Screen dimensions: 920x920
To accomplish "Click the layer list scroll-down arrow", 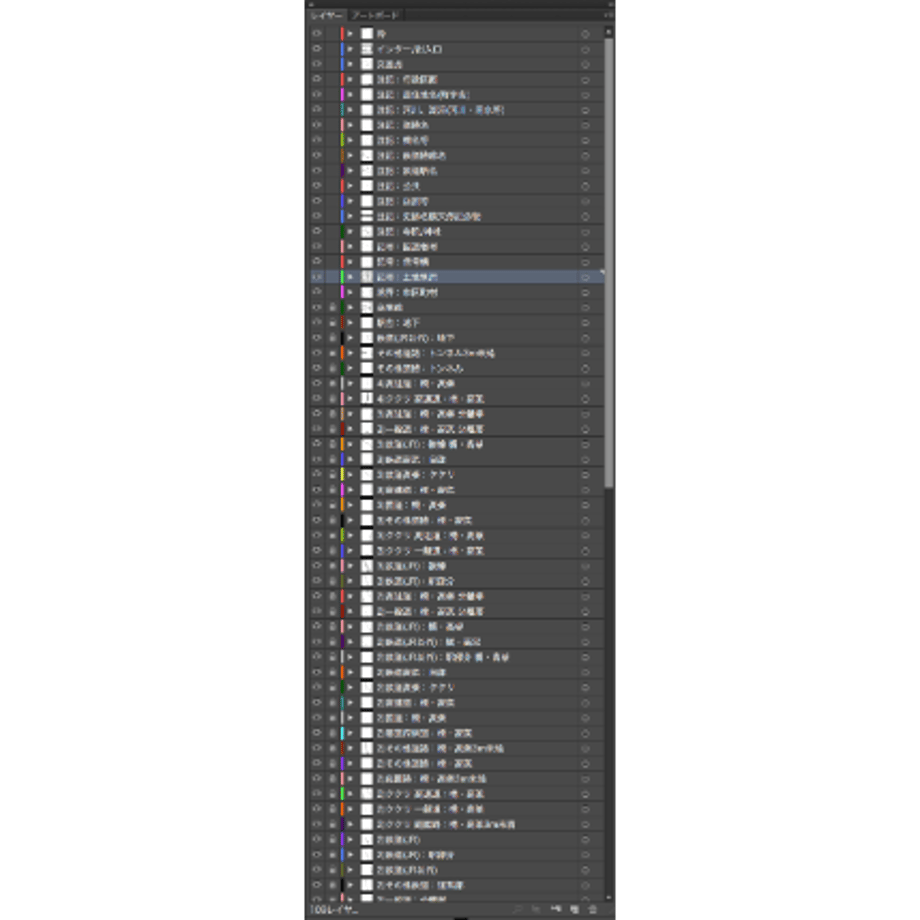I will (608, 897).
